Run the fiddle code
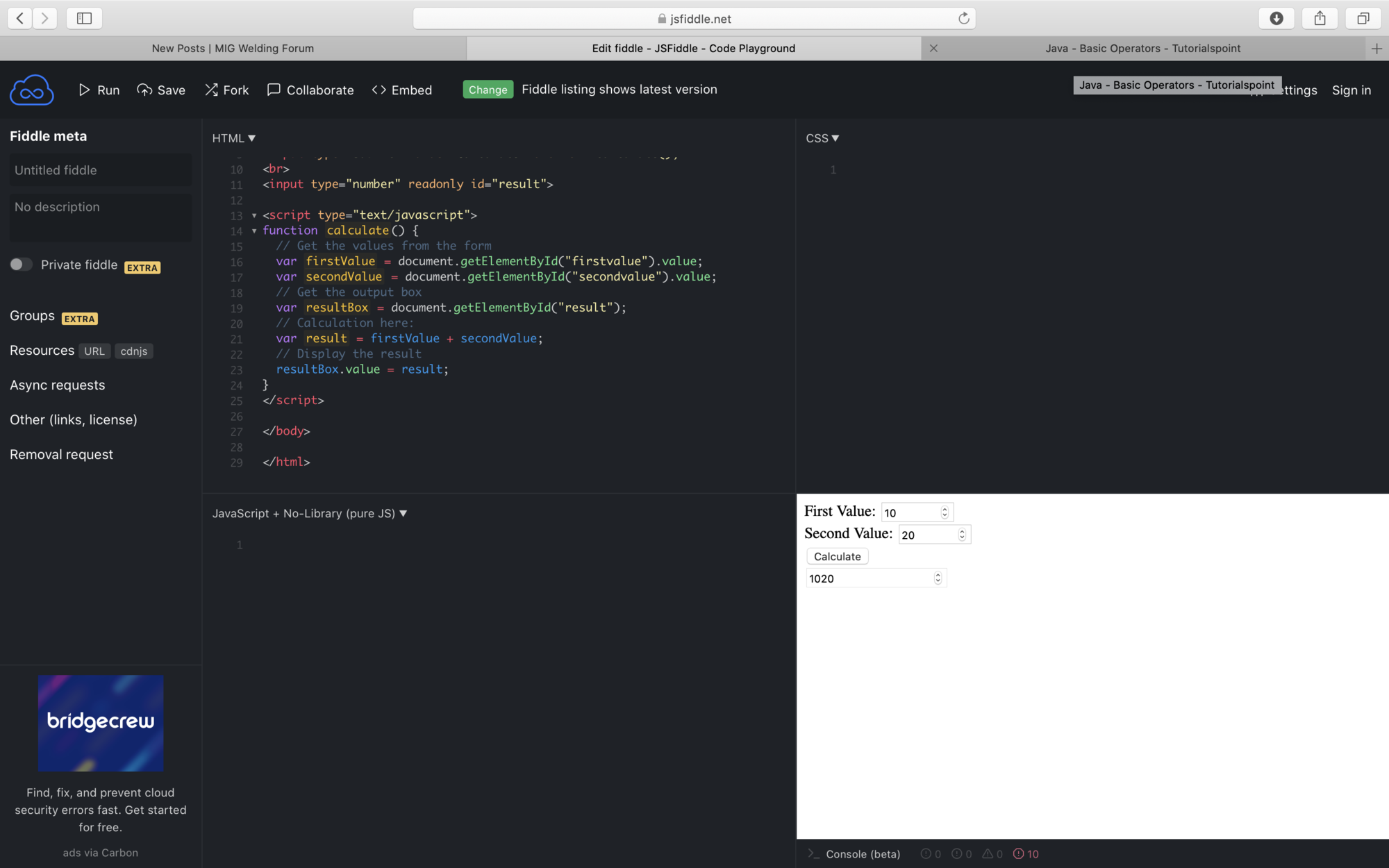Viewport: 1389px width, 868px height. 99,90
